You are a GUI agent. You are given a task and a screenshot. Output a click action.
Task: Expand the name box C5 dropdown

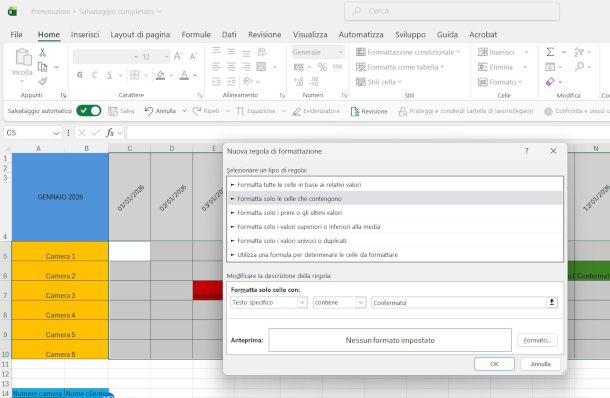pyautogui.click(x=56, y=133)
